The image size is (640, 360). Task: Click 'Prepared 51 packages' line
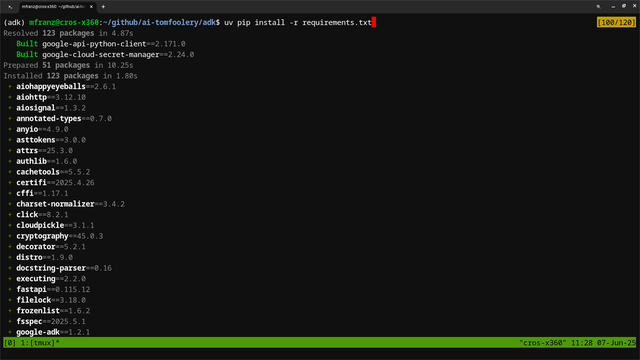point(68,65)
